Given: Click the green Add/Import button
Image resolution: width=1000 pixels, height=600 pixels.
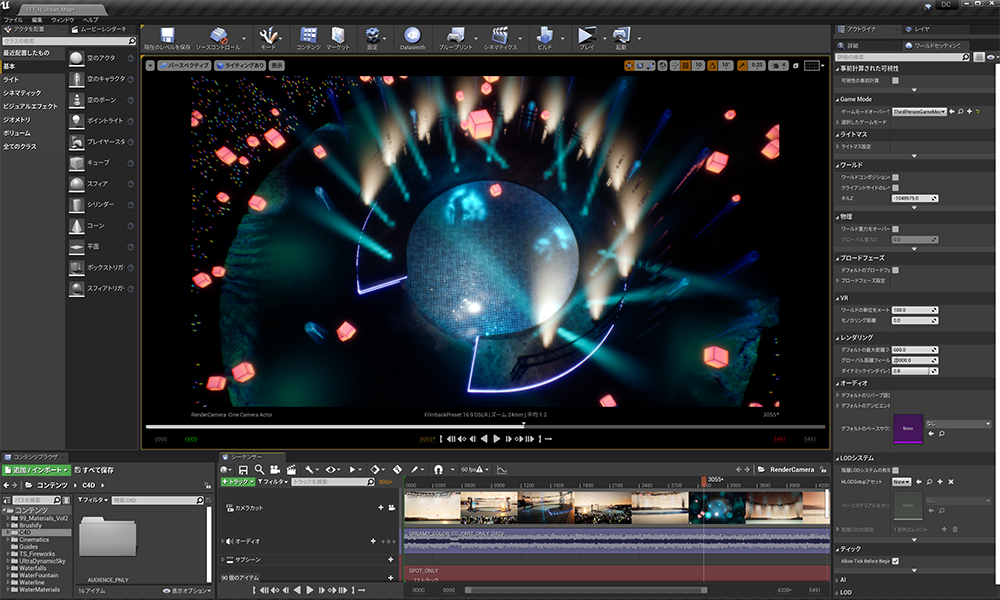Looking at the screenshot, I should click(x=36, y=469).
